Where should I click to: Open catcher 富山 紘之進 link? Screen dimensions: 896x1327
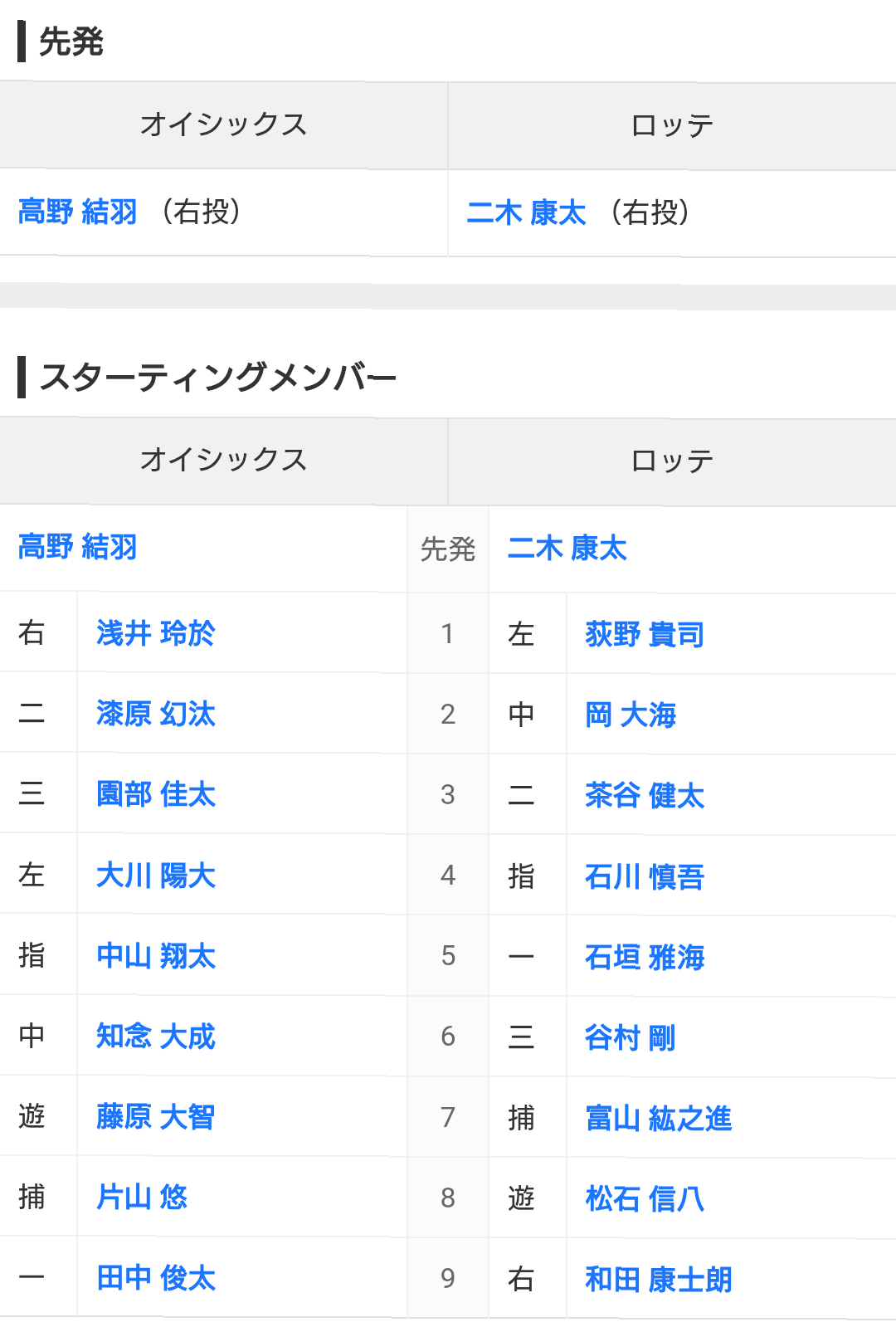pyautogui.click(x=659, y=1118)
